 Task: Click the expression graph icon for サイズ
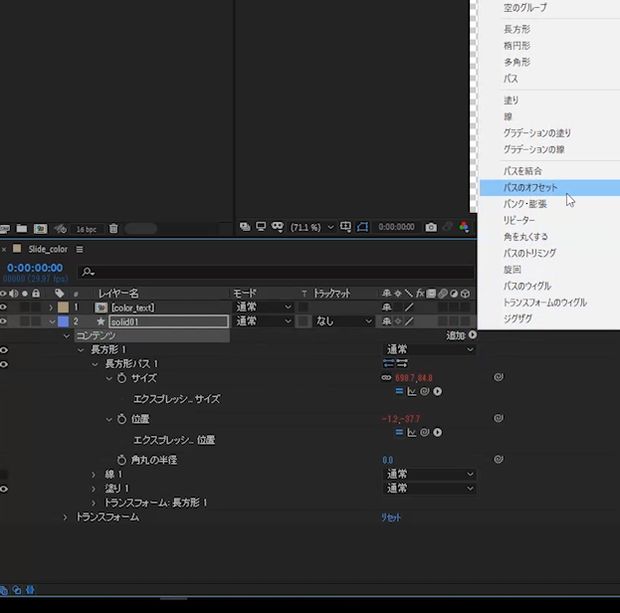[412, 391]
